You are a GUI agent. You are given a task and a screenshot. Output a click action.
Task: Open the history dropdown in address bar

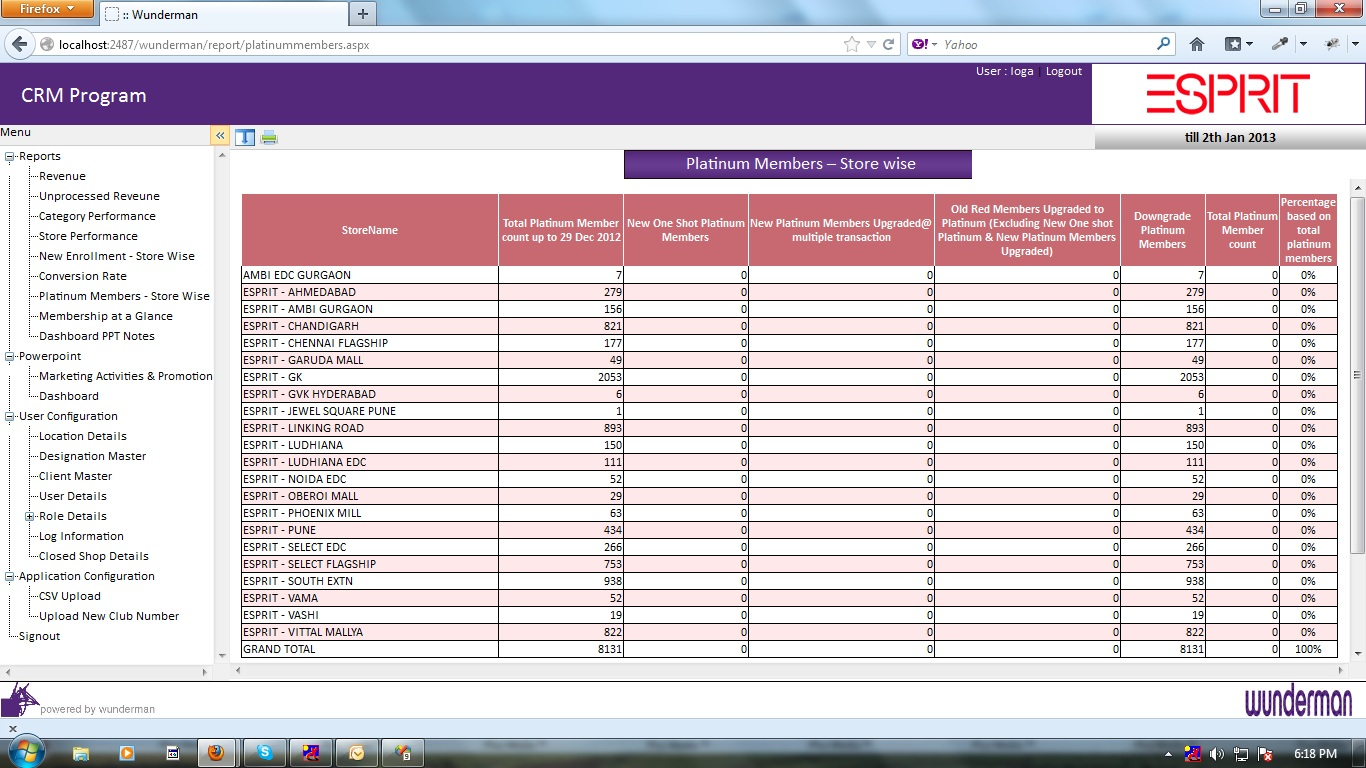pyautogui.click(x=871, y=44)
